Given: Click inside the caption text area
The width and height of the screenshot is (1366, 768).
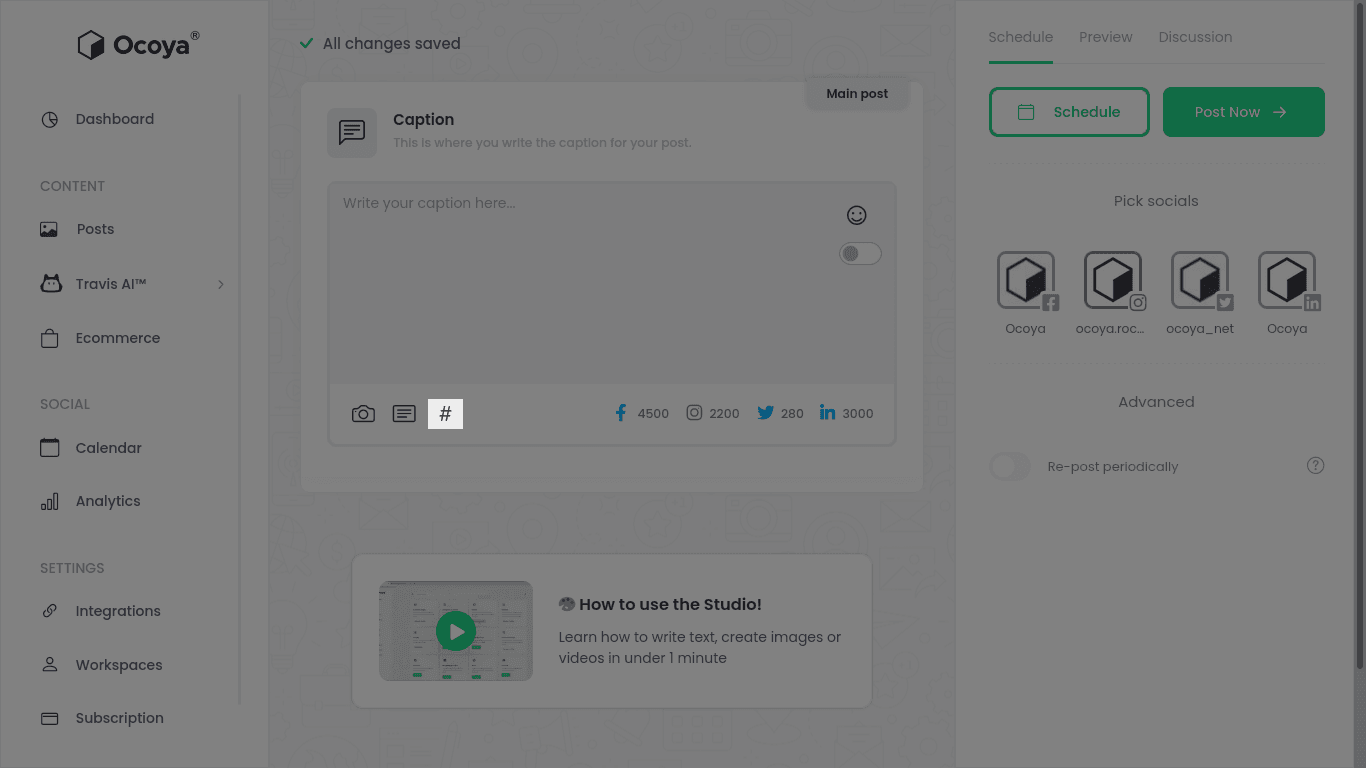Looking at the screenshot, I should click(612, 283).
